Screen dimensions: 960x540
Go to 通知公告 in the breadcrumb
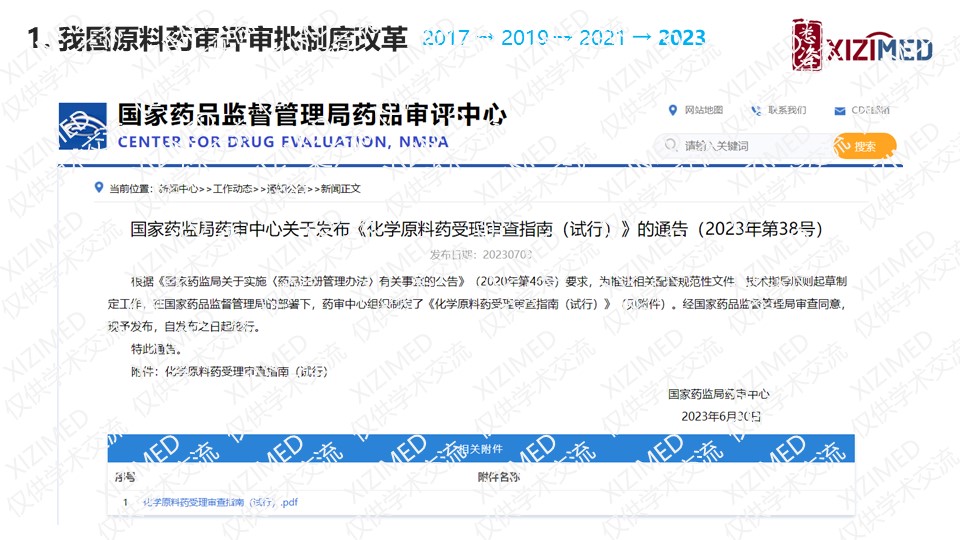click(284, 188)
